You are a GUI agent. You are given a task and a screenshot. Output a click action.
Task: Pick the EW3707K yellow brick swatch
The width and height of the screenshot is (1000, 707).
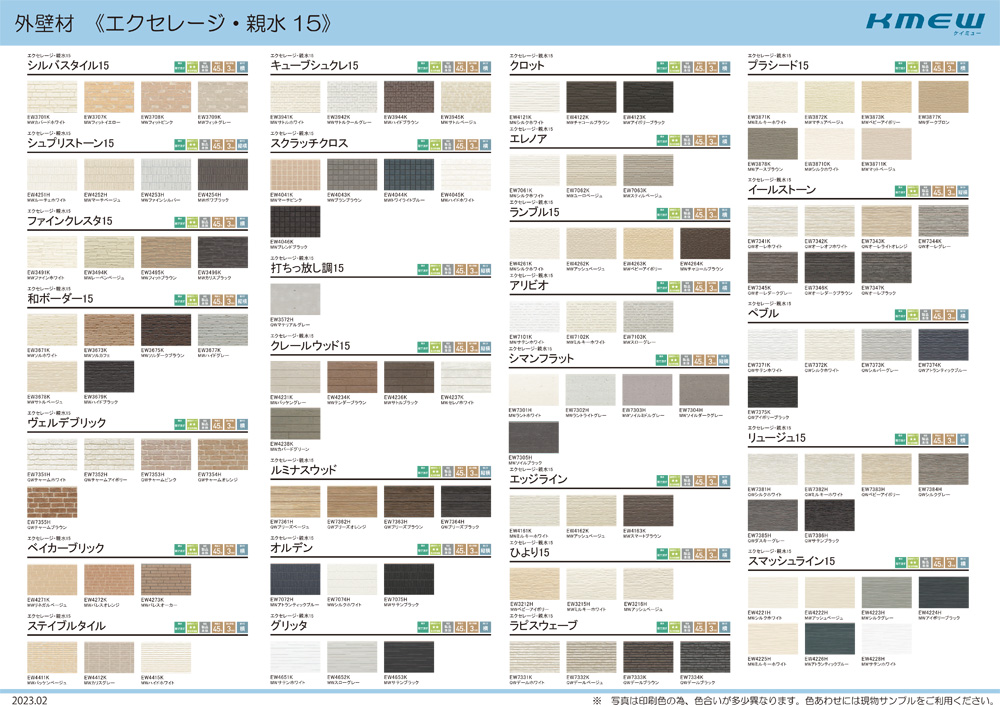tap(109, 97)
